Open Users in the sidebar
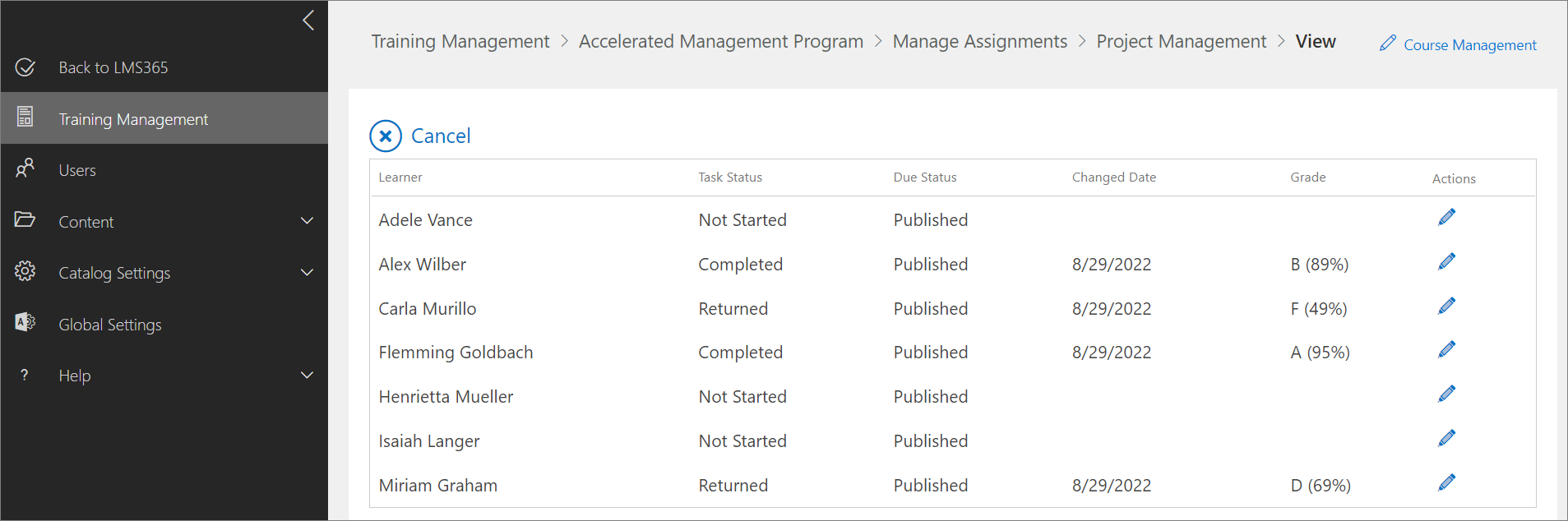 (77, 170)
